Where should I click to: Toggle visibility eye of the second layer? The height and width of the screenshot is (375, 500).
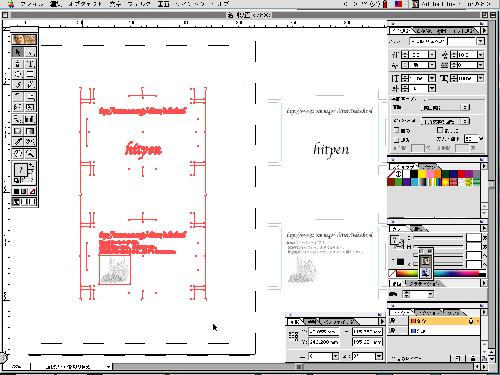click(392, 330)
